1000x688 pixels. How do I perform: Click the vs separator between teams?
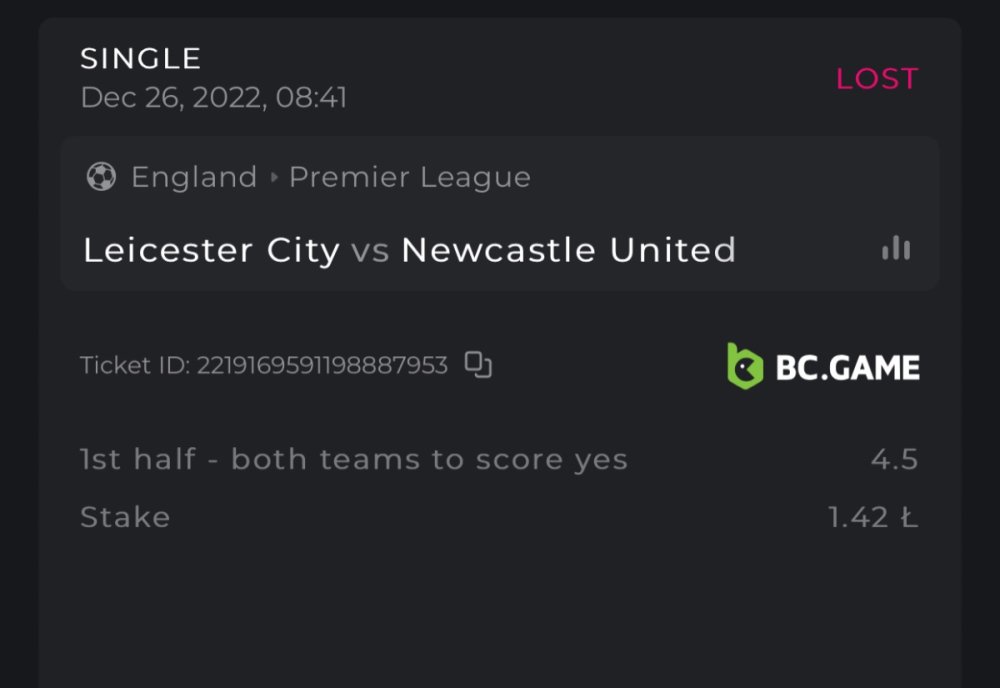(x=370, y=250)
